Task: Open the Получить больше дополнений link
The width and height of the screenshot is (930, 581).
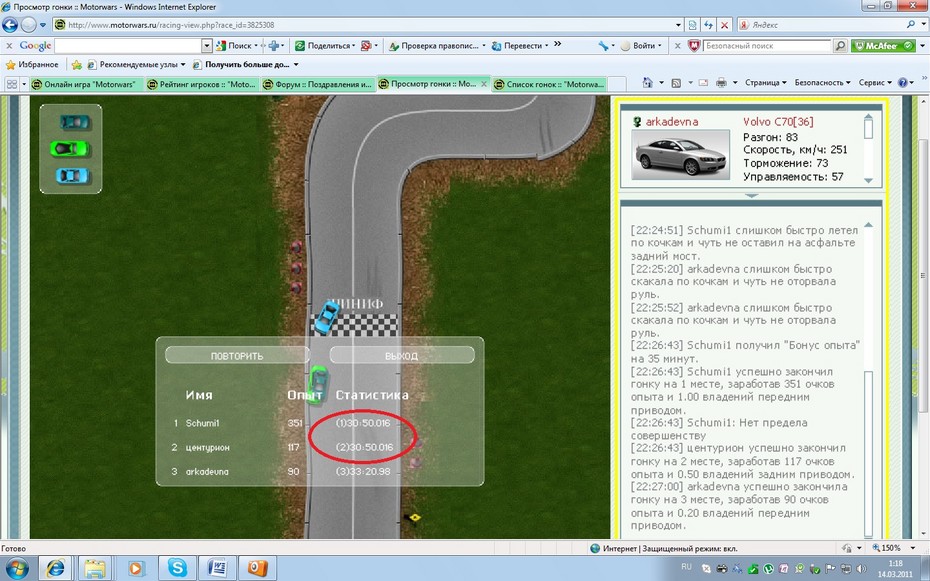Action: [246, 65]
